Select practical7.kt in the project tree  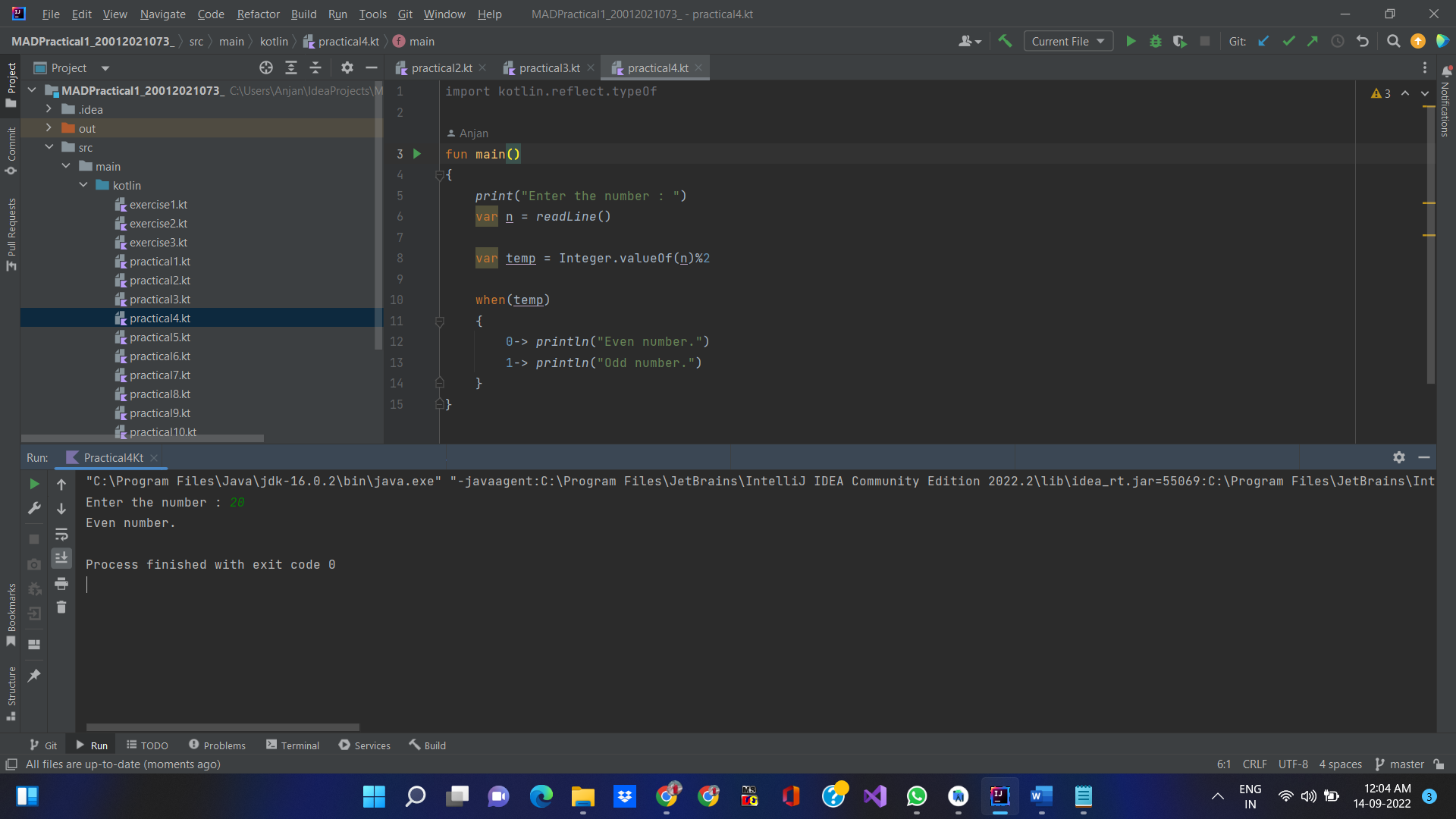[160, 375]
